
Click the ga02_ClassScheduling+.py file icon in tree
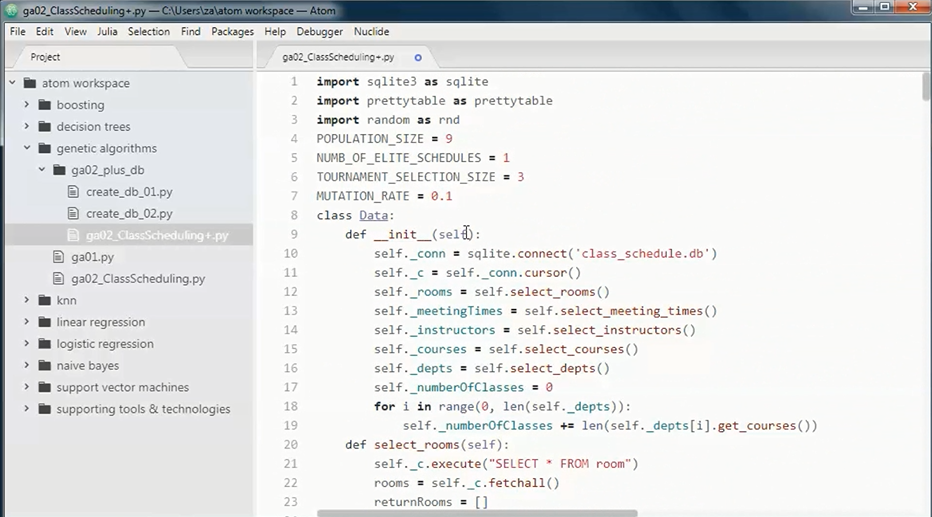(73, 235)
